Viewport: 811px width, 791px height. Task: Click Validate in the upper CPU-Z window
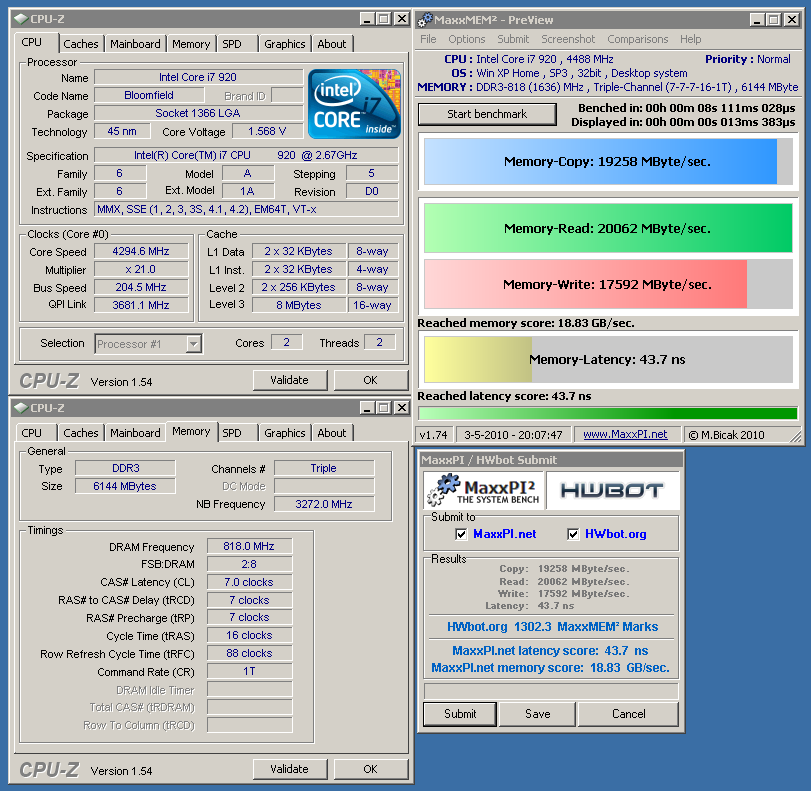pyautogui.click(x=290, y=380)
